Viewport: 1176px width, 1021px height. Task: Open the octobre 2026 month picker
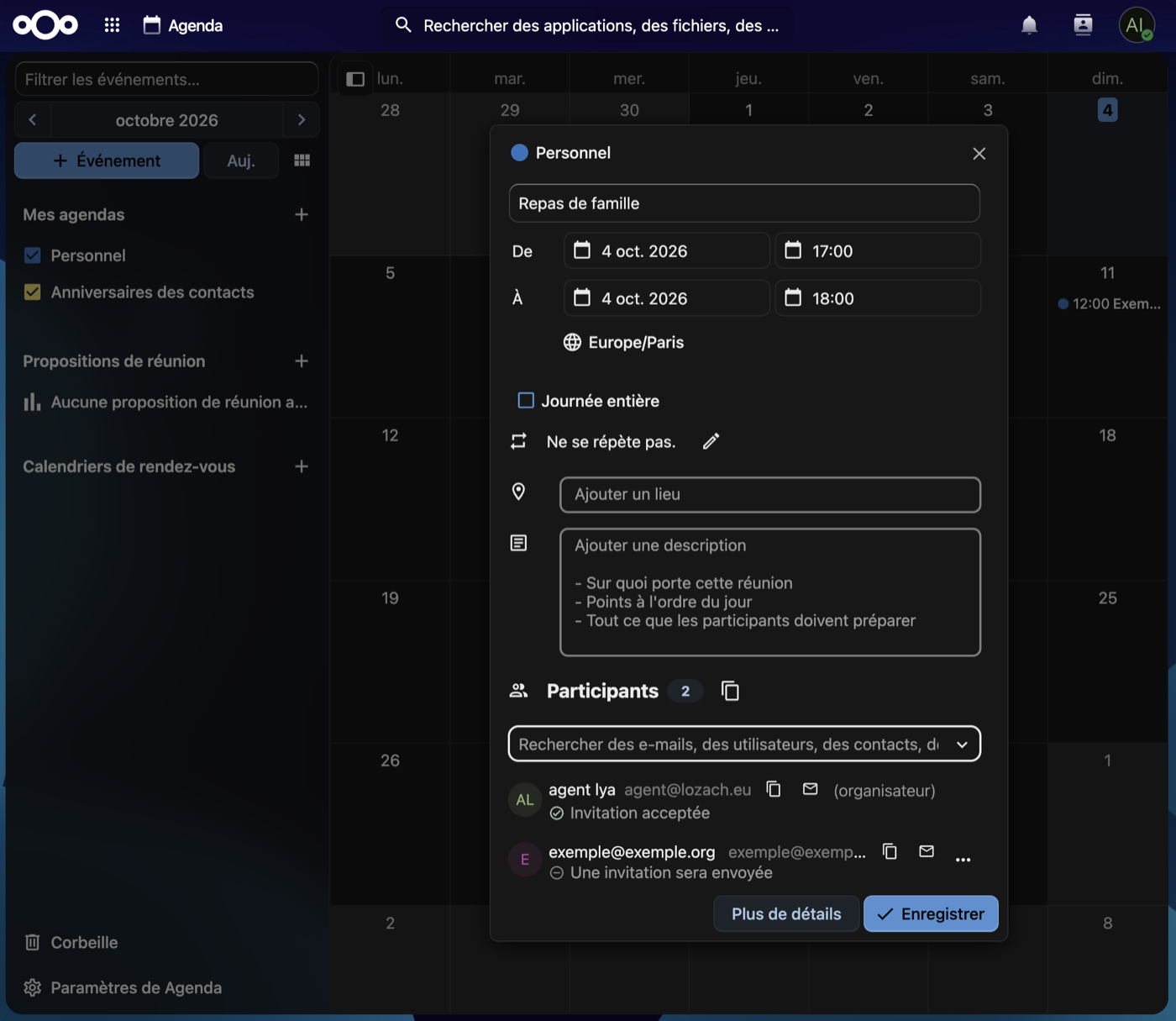tap(166, 120)
